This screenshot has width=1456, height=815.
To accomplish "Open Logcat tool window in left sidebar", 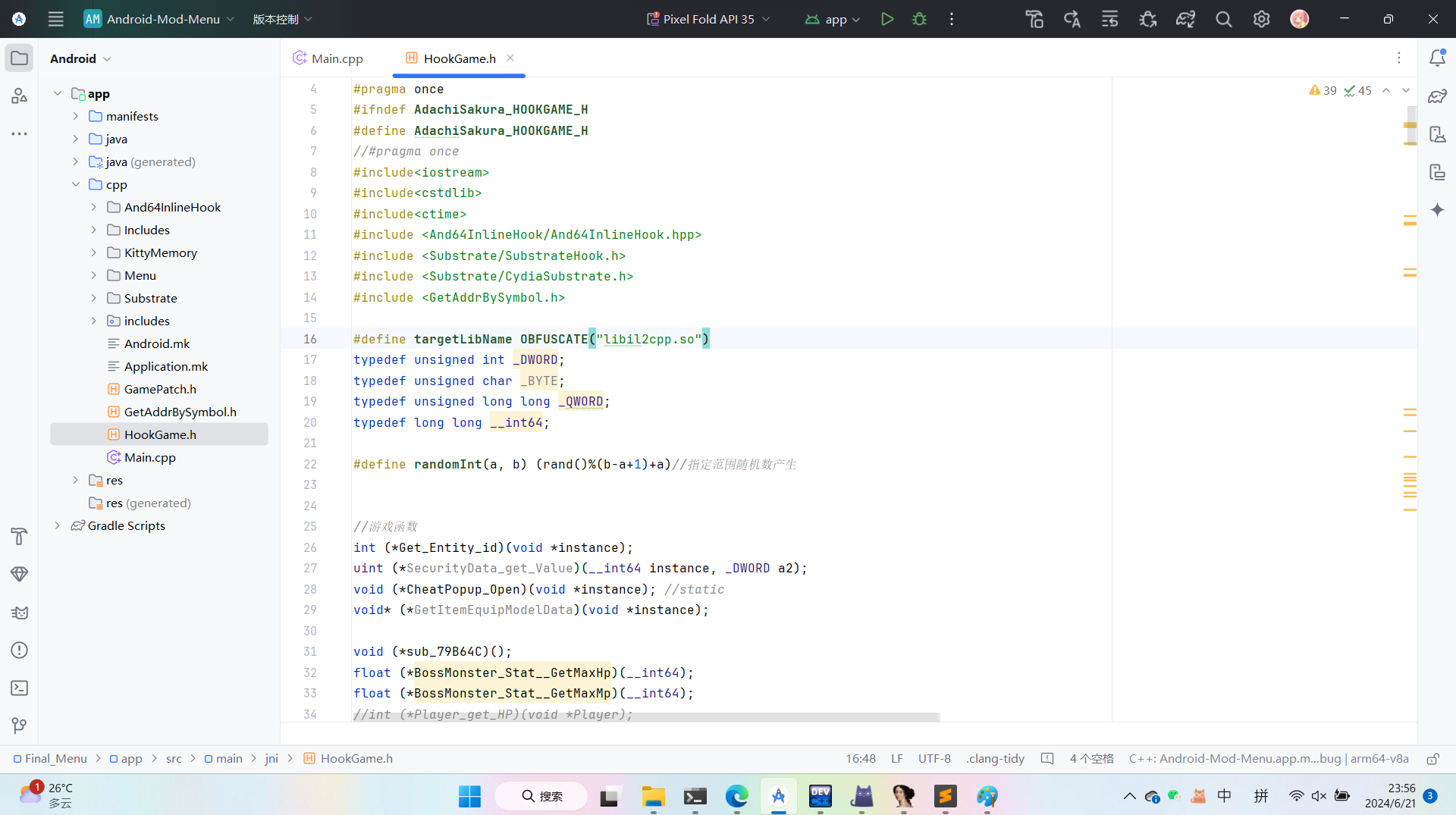I will (20, 613).
